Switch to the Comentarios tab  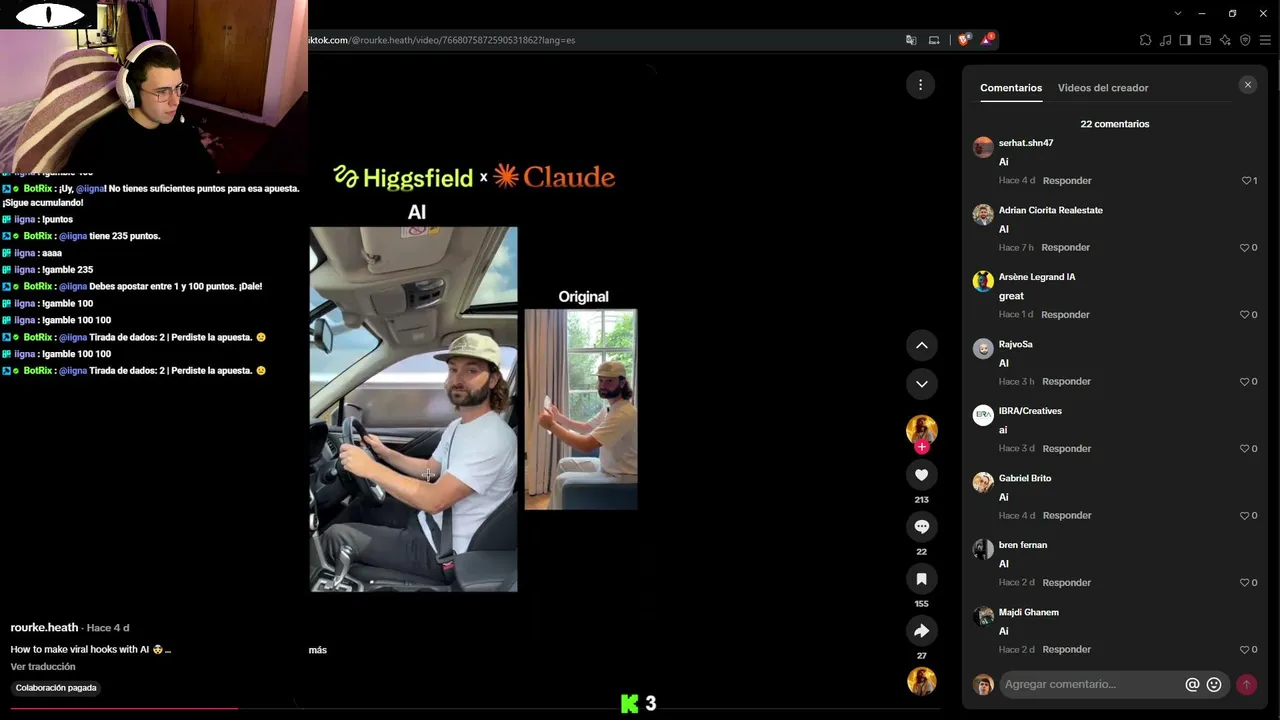pyautogui.click(x=1011, y=88)
